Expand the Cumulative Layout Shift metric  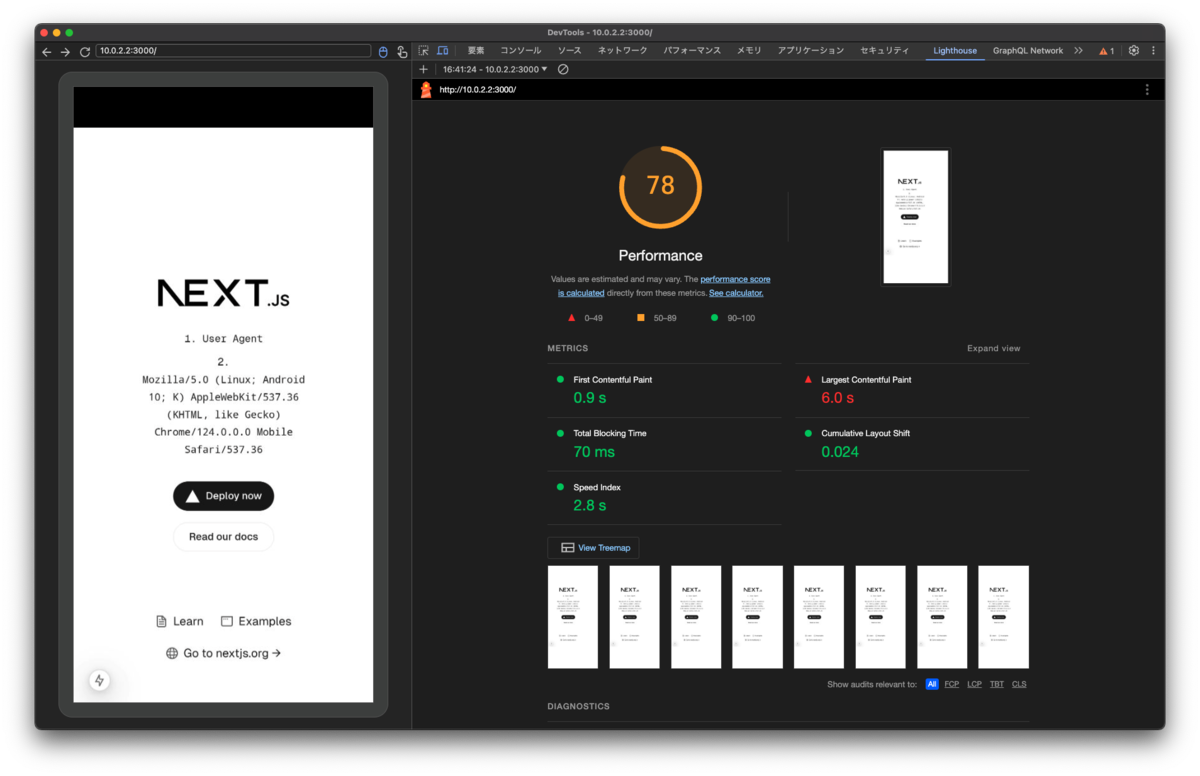[x=912, y=444]
